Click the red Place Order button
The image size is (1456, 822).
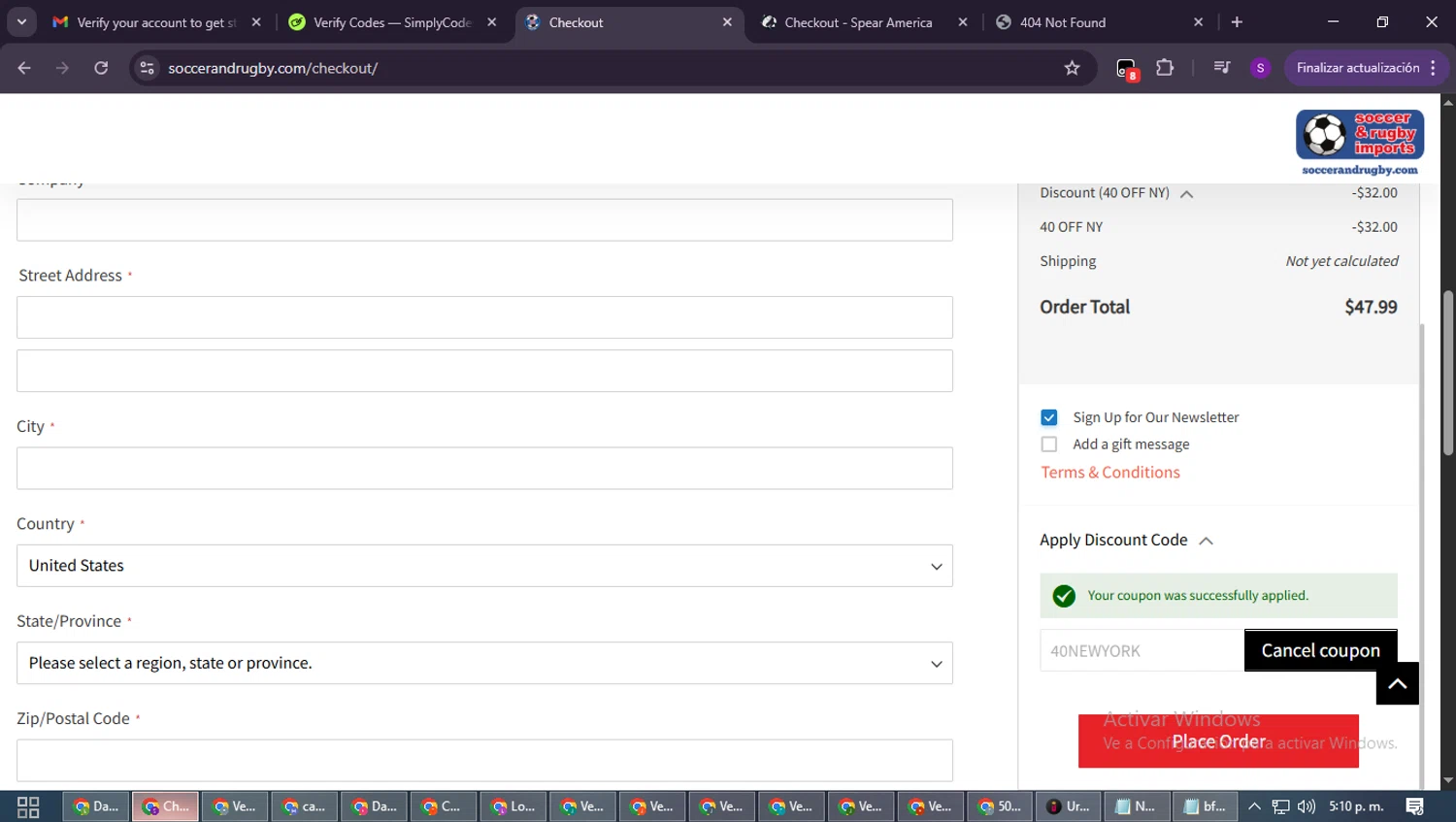pos(1218,741)
